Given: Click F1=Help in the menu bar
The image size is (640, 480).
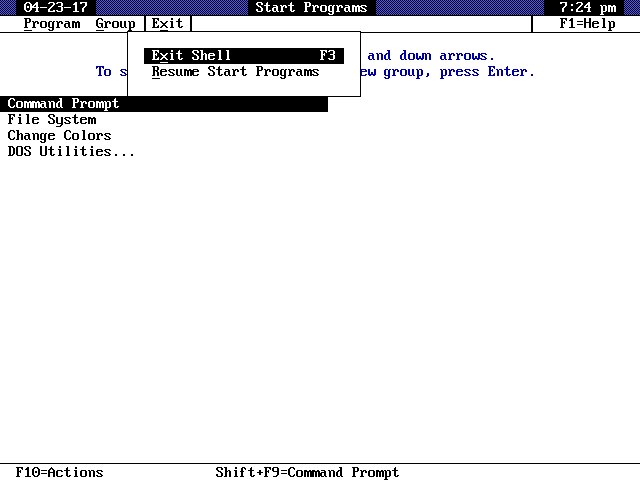Looking at the screenshot, I should pyautogui.click(x=587, y=23).
